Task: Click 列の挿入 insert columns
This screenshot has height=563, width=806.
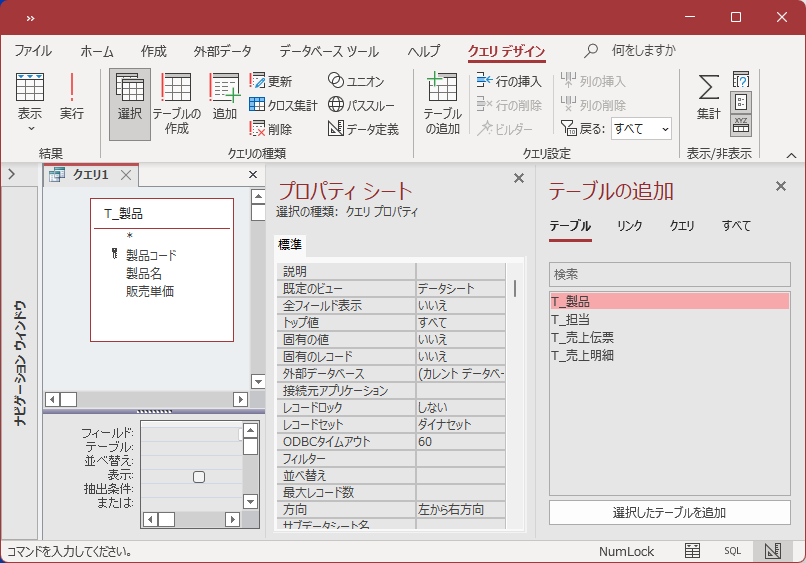Action: (593, 81)
